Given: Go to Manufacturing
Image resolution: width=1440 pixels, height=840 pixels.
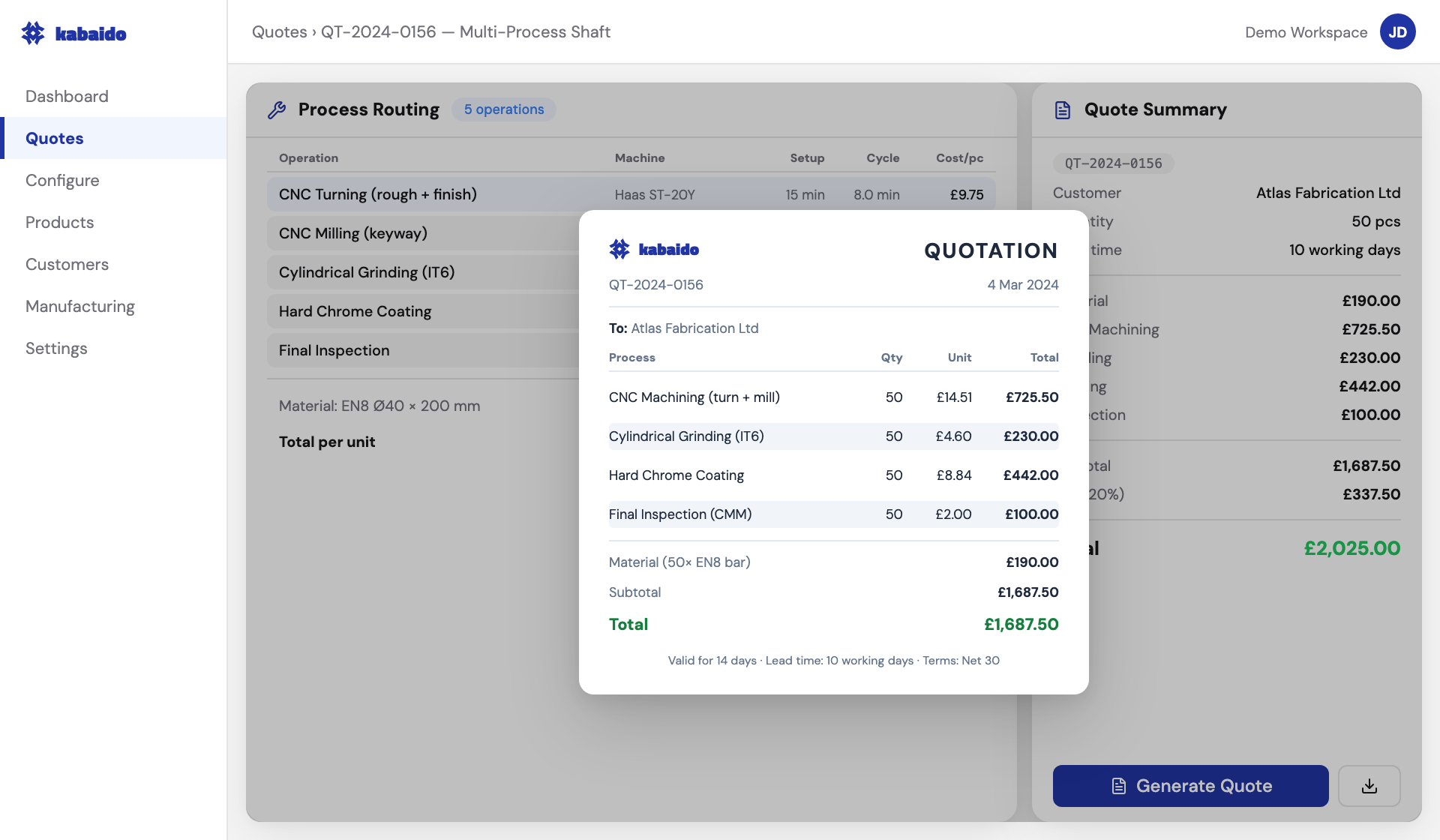Looking at the screenshot, I should [79, 306].
